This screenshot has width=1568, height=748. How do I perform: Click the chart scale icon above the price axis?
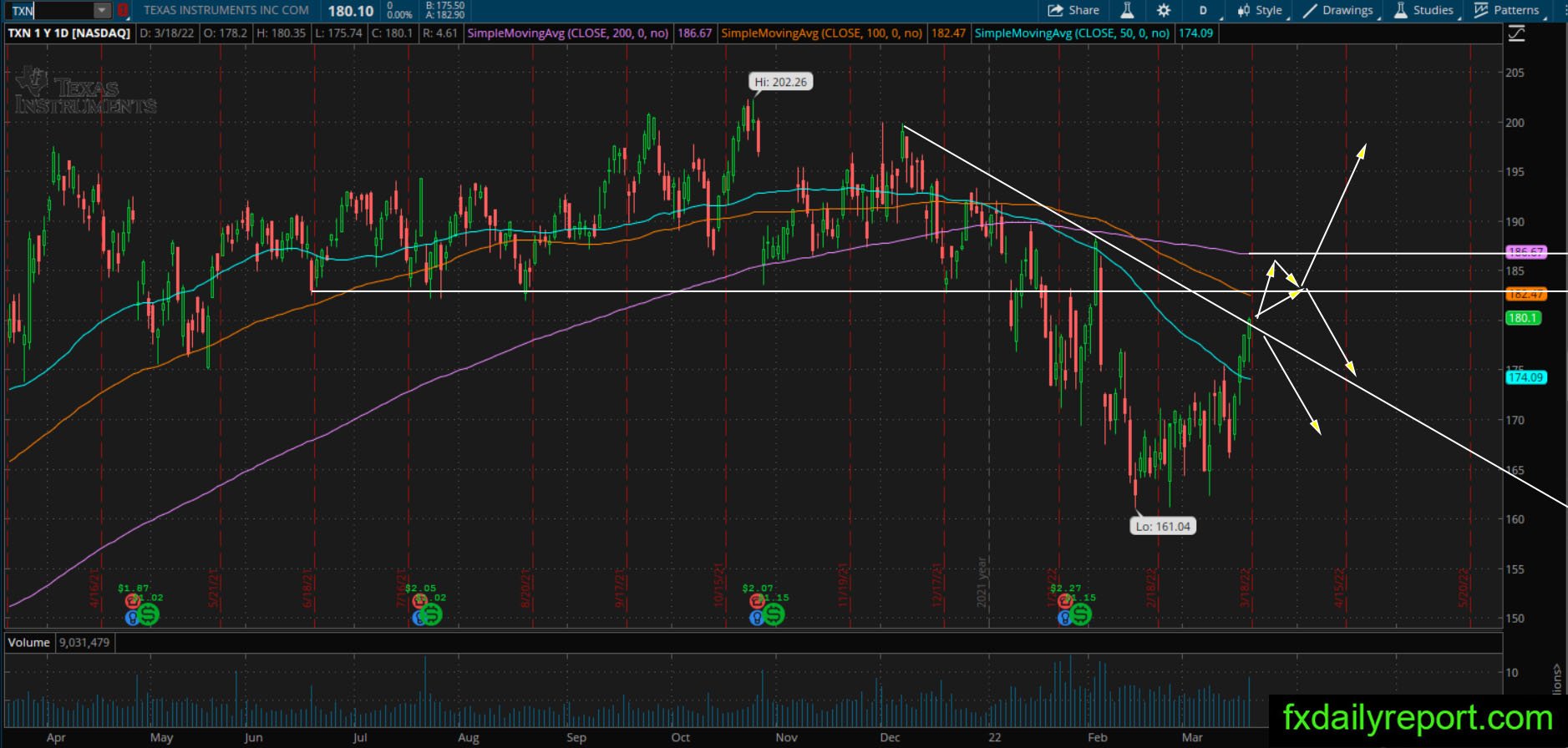point(1516,33)
